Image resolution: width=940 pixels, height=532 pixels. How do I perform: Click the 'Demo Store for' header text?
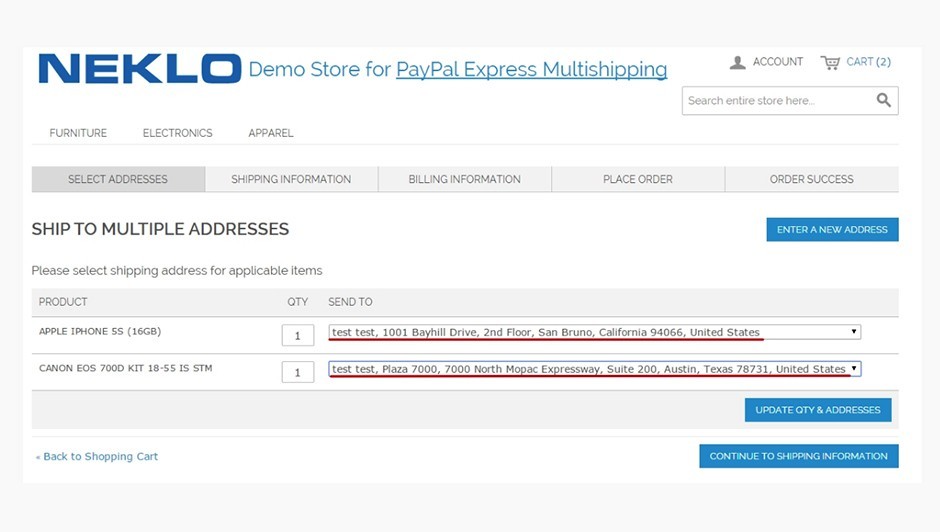pyautogui.click(x=320, y=70)
